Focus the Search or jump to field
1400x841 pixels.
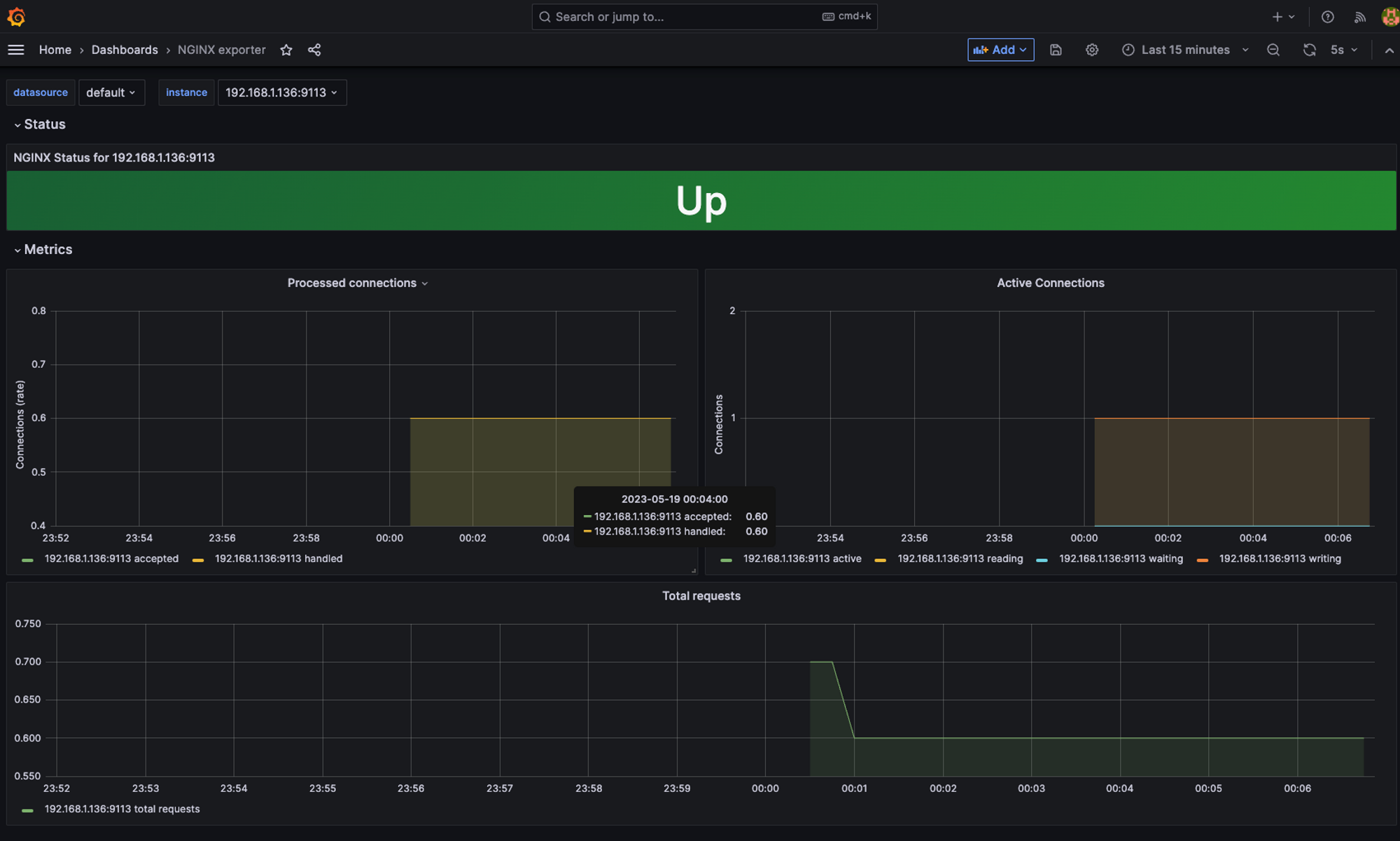pos(704,17)
